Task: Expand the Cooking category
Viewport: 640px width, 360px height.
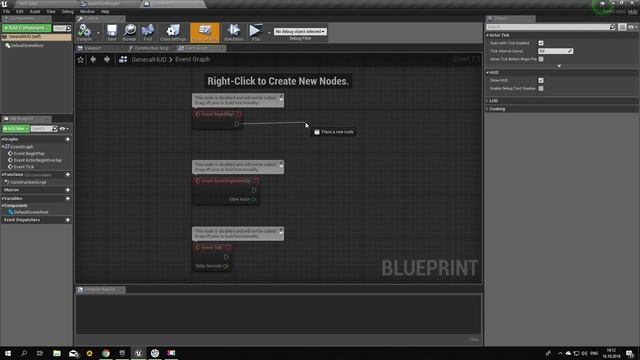Action: [487, 109]
